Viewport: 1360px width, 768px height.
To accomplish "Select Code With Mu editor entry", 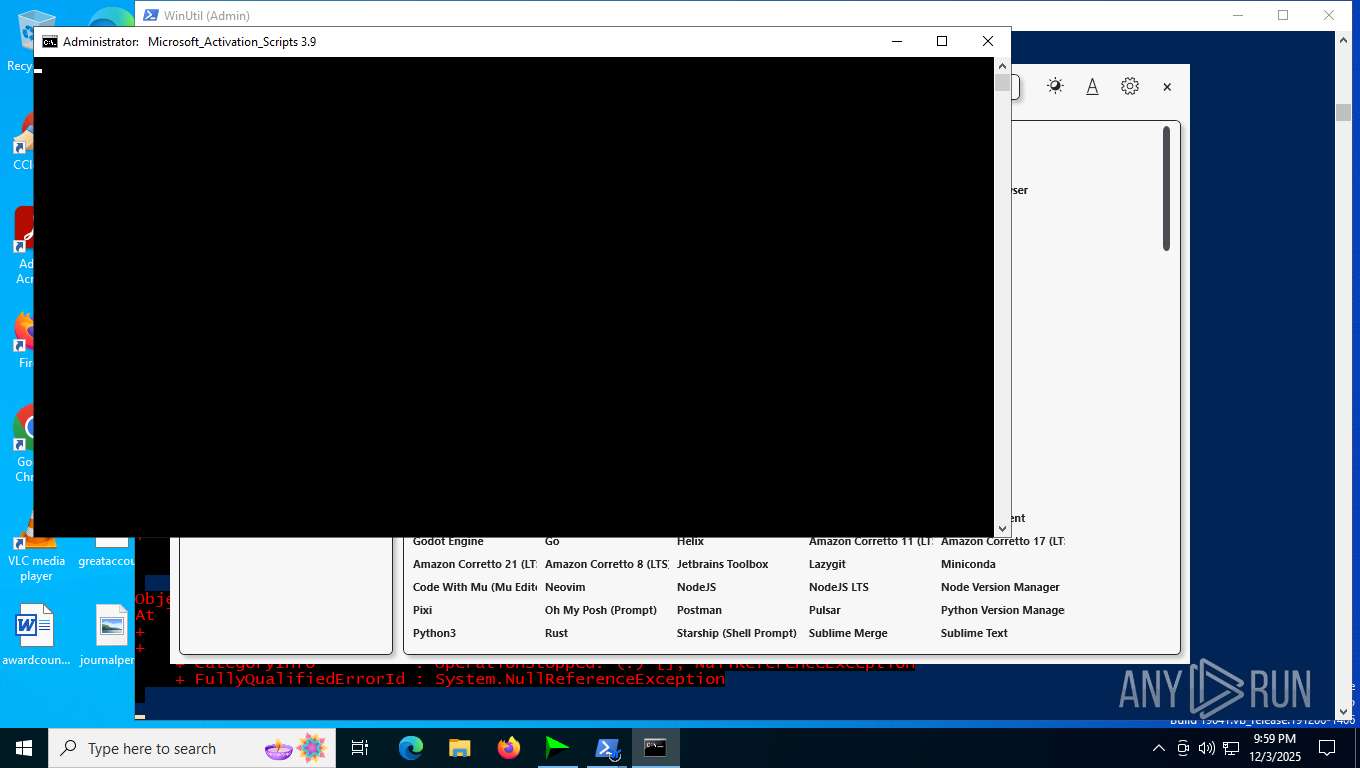I will (x=475, y=587).
